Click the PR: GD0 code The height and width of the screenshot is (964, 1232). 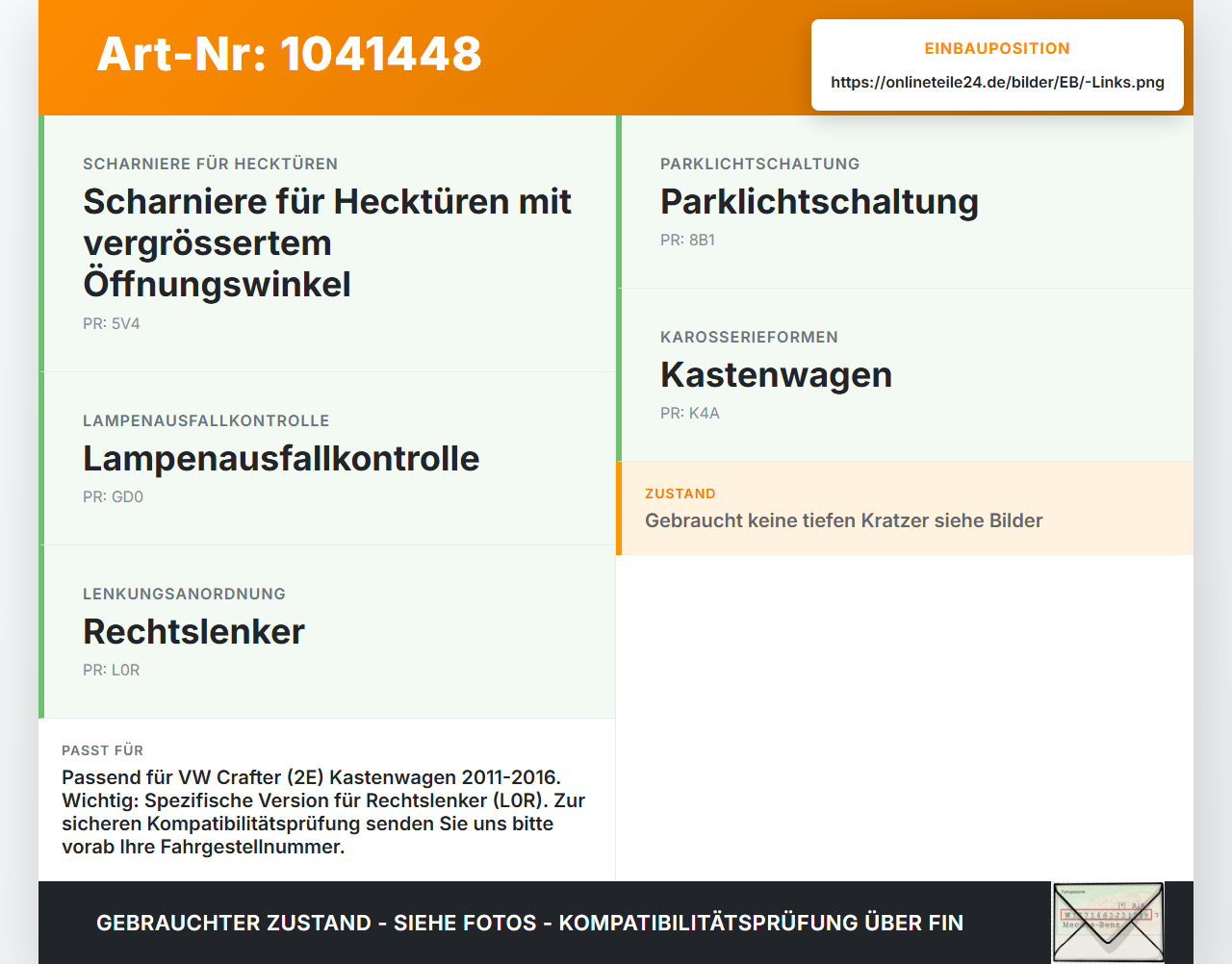(x=113, y=497)
